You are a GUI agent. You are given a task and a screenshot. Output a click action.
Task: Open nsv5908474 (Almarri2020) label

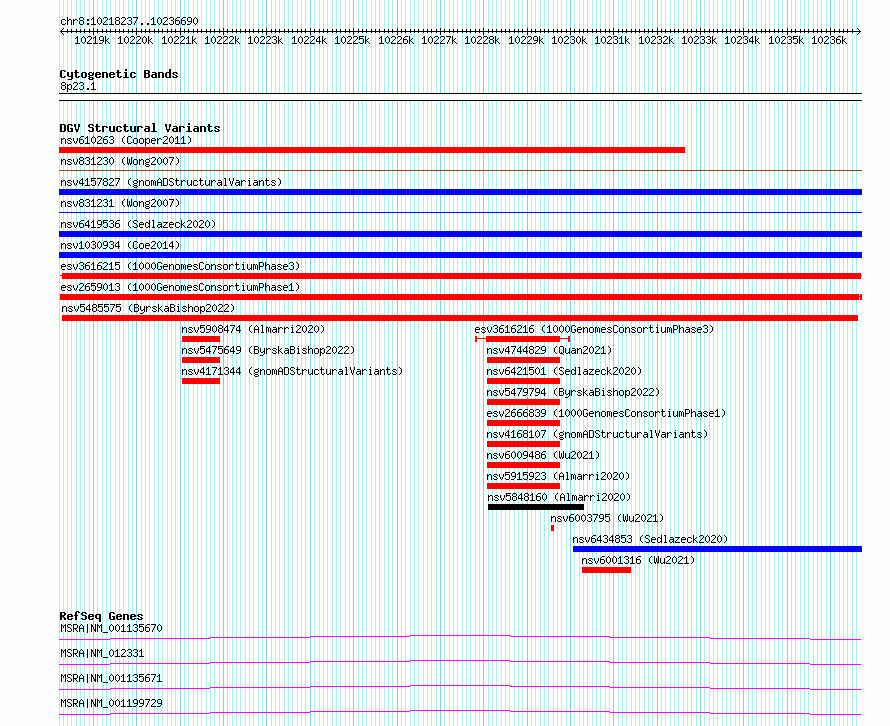coord(253,329)
